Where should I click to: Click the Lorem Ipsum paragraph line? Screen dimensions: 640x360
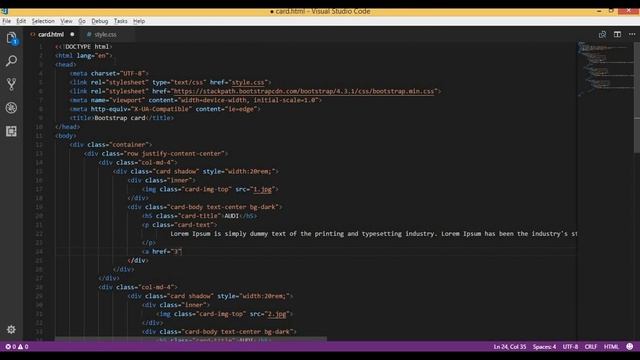[x=373, y=234]
